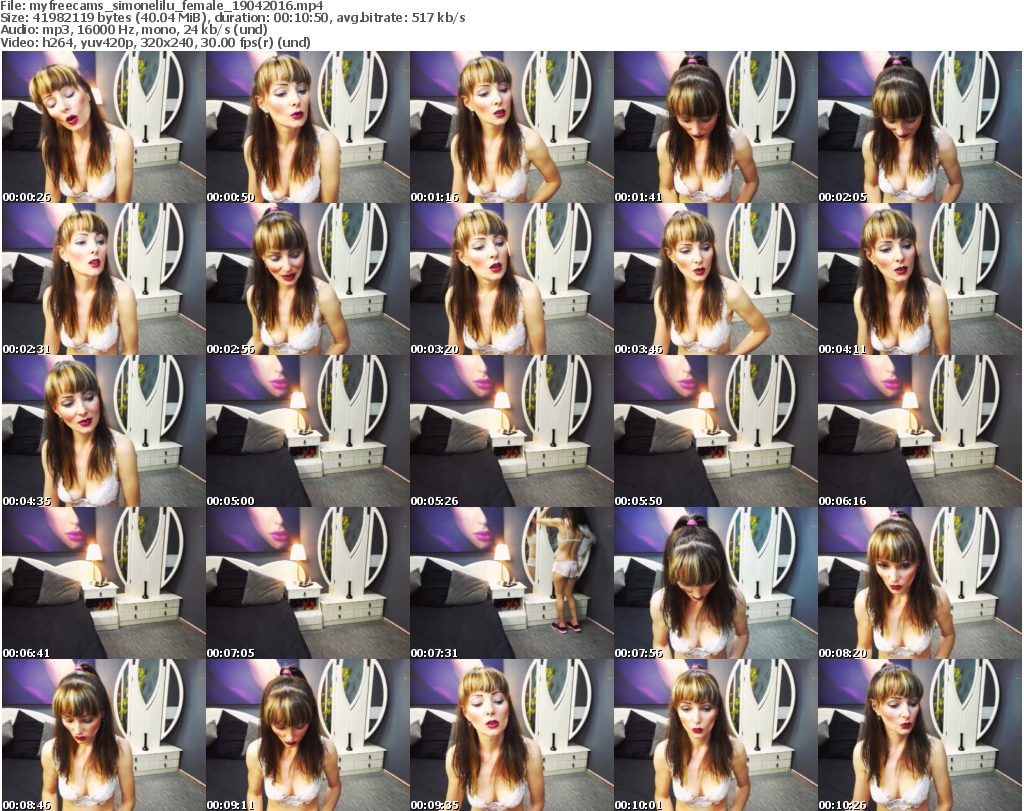Image resolution: width=1024 pixels, height=811 pixels.
Task: Select the thumbnail at timestamp 00:03:46
Action: [716, 279]
